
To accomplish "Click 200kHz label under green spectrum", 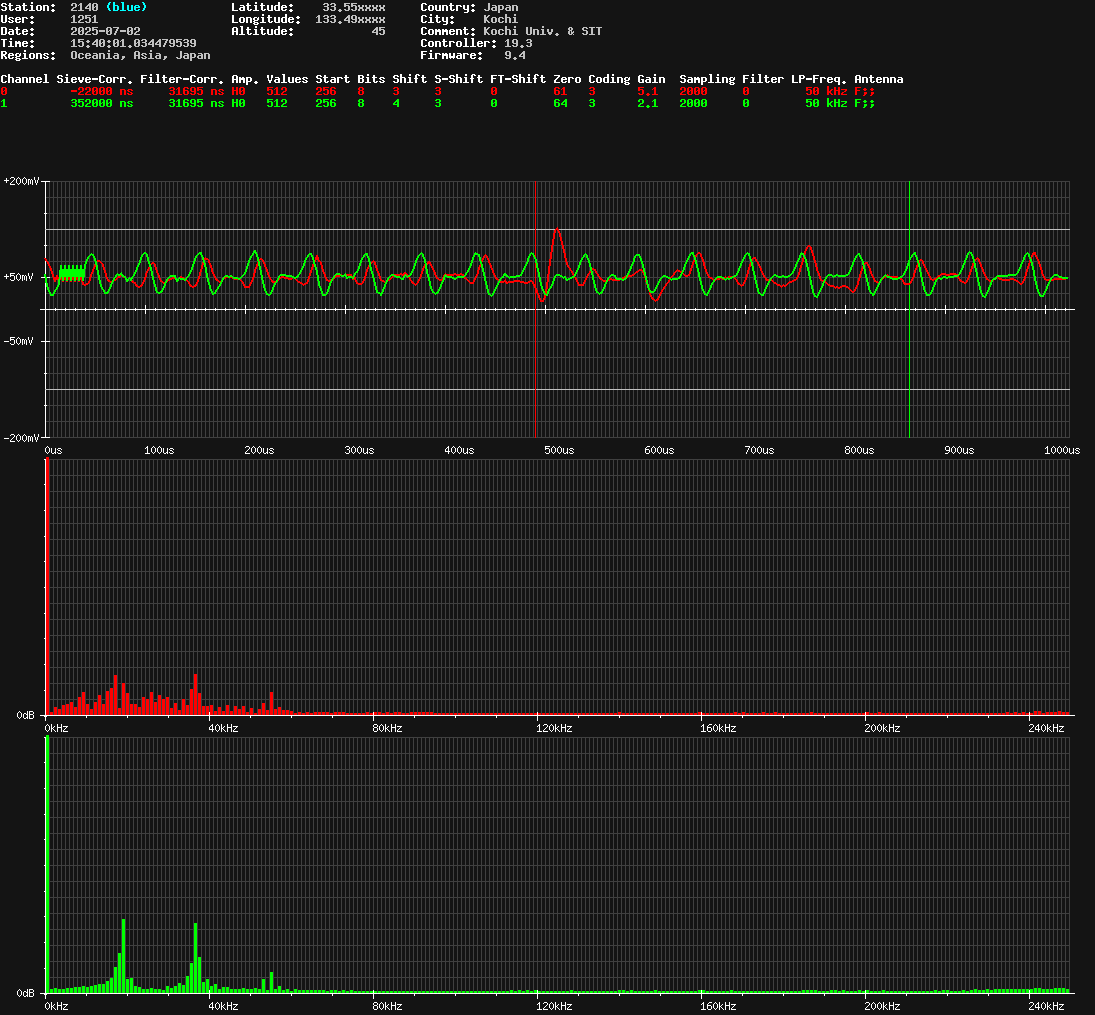I will [x=882, y=1006].
